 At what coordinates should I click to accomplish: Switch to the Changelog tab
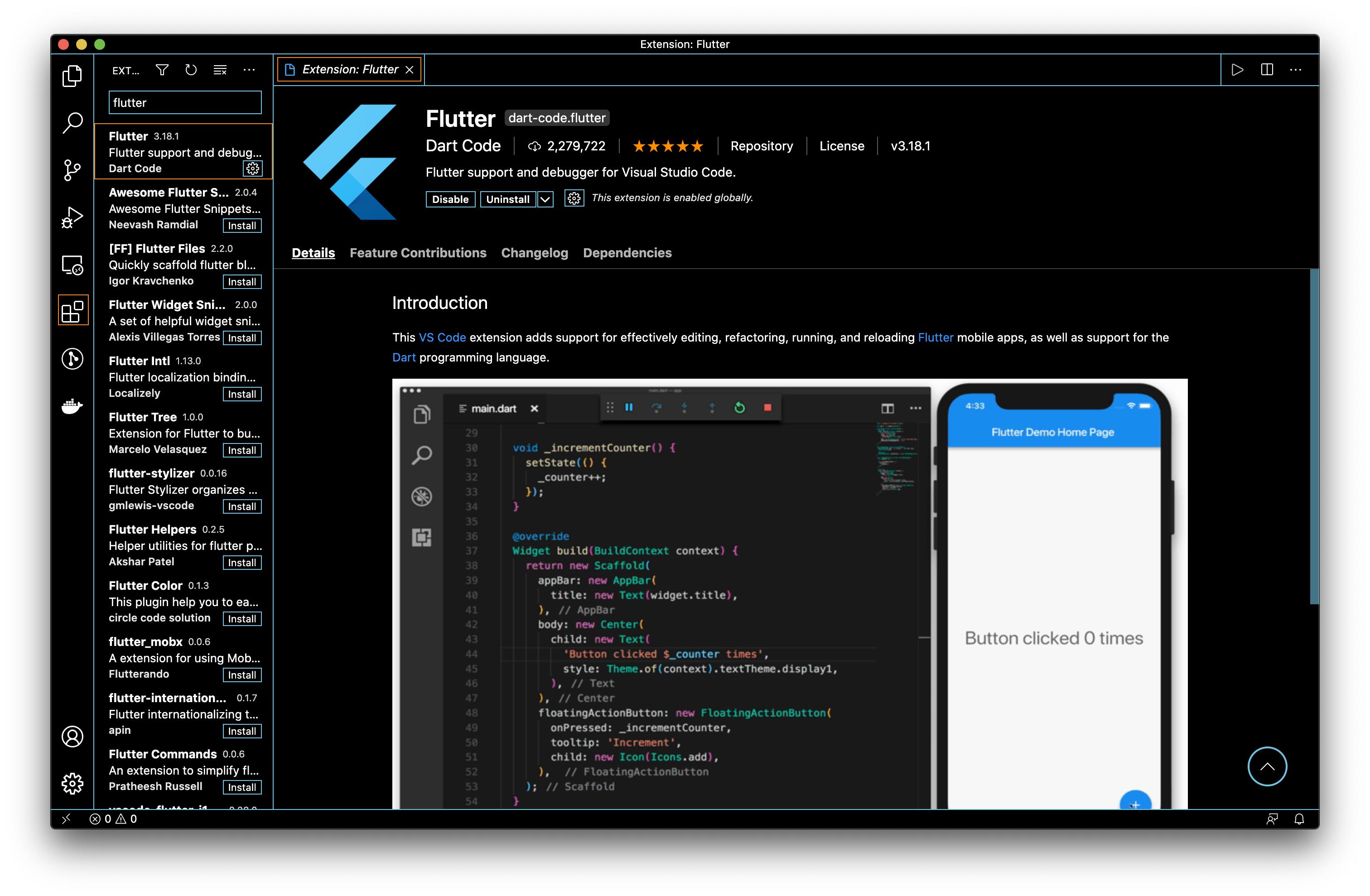pos(534,253)
